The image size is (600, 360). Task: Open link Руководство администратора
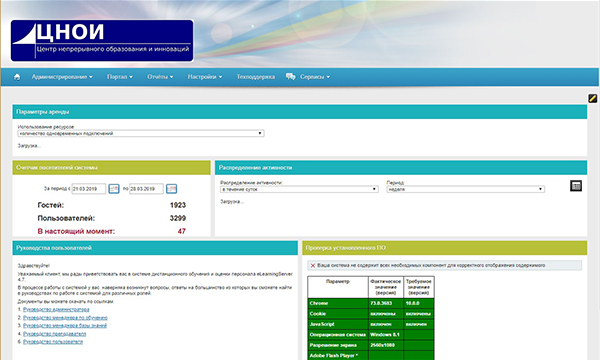pos(56,310)
